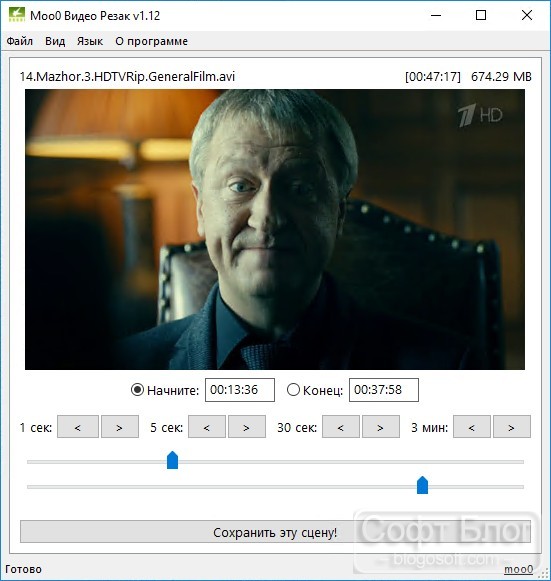This screenshot has width=551, height=581.
Task: Open the Язык menu
Action: pos(90,41)
